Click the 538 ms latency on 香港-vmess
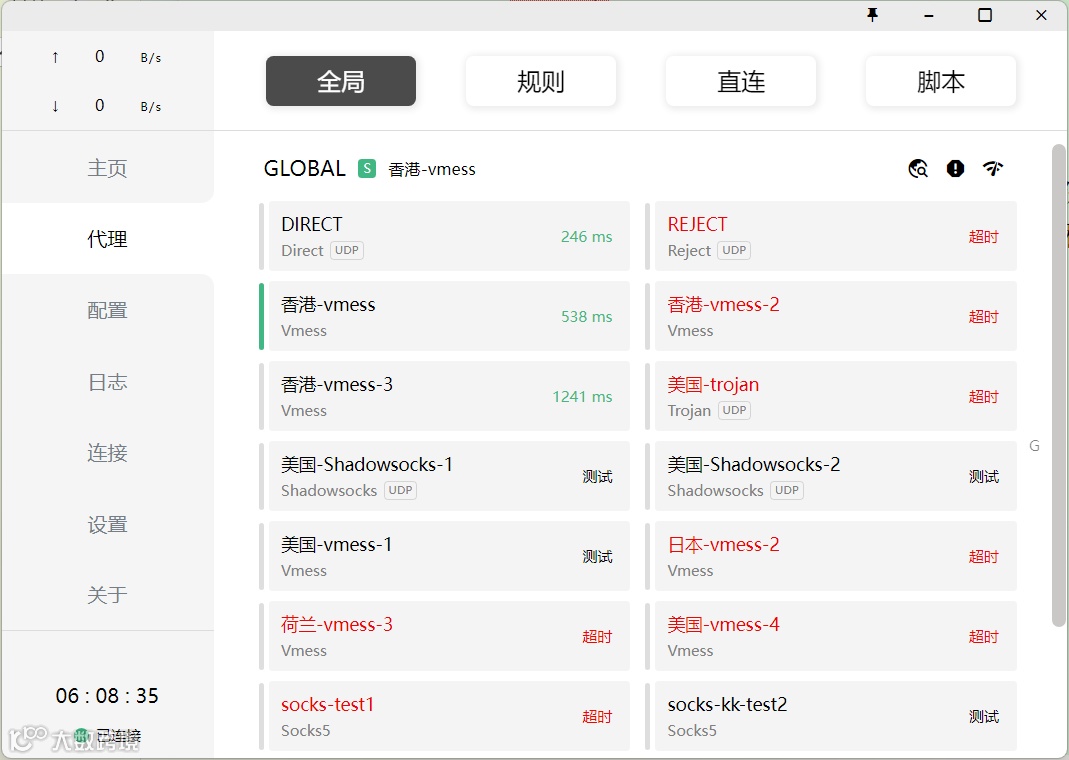1069x760 pixels. [586, 316]
